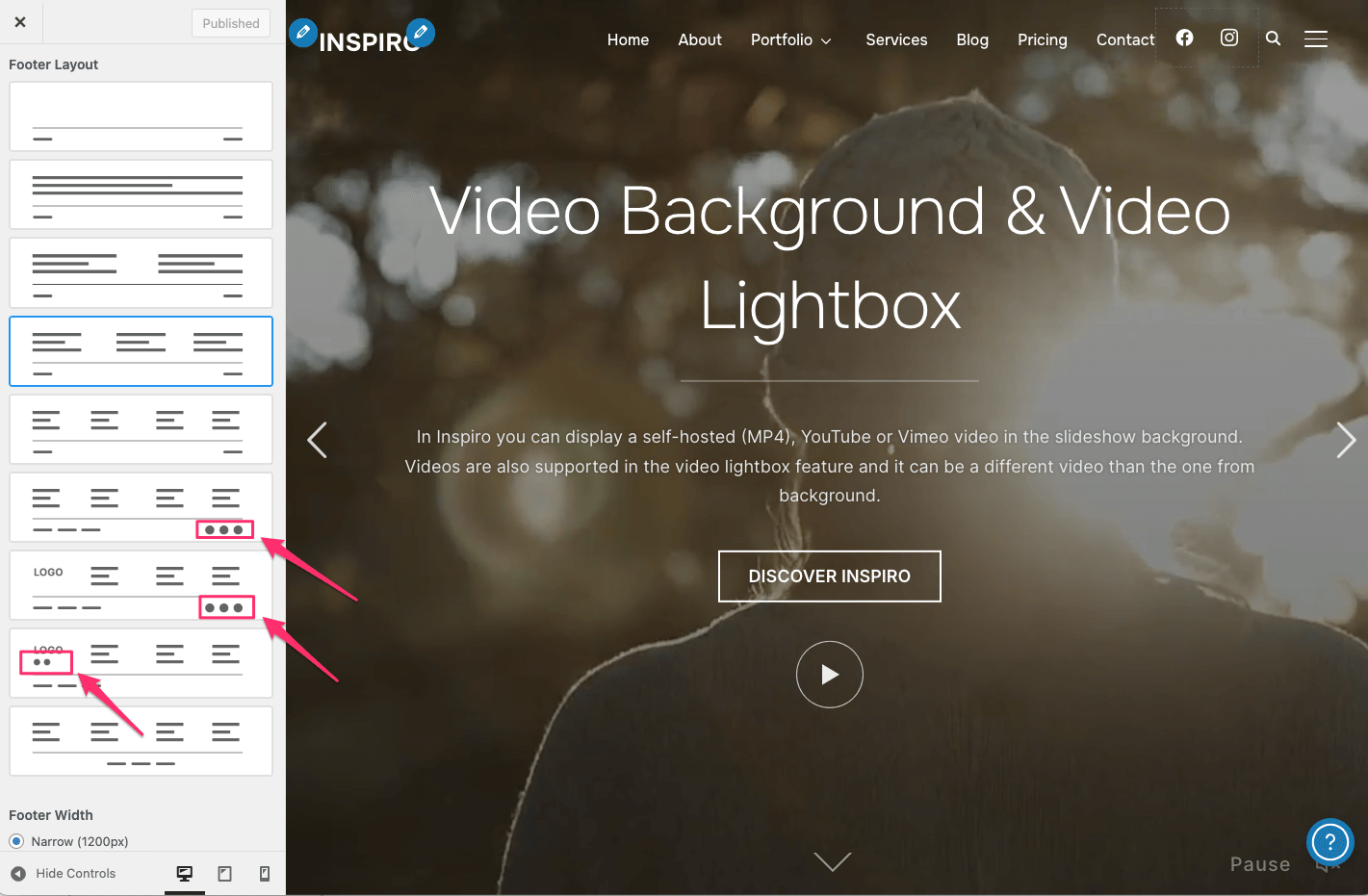
Task: Preview in desktop device mode
Action: click(x=184, y=873)
